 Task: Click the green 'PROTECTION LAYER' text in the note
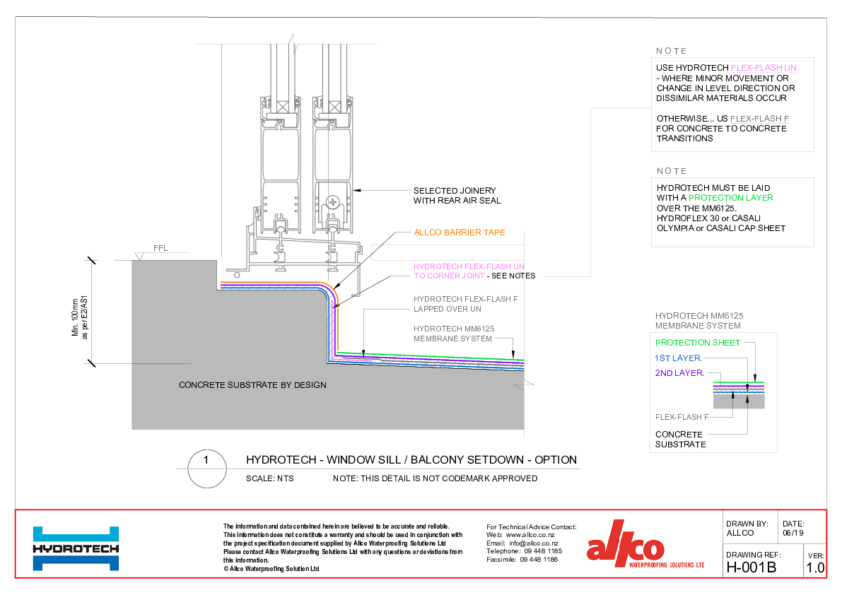[731, 198]
